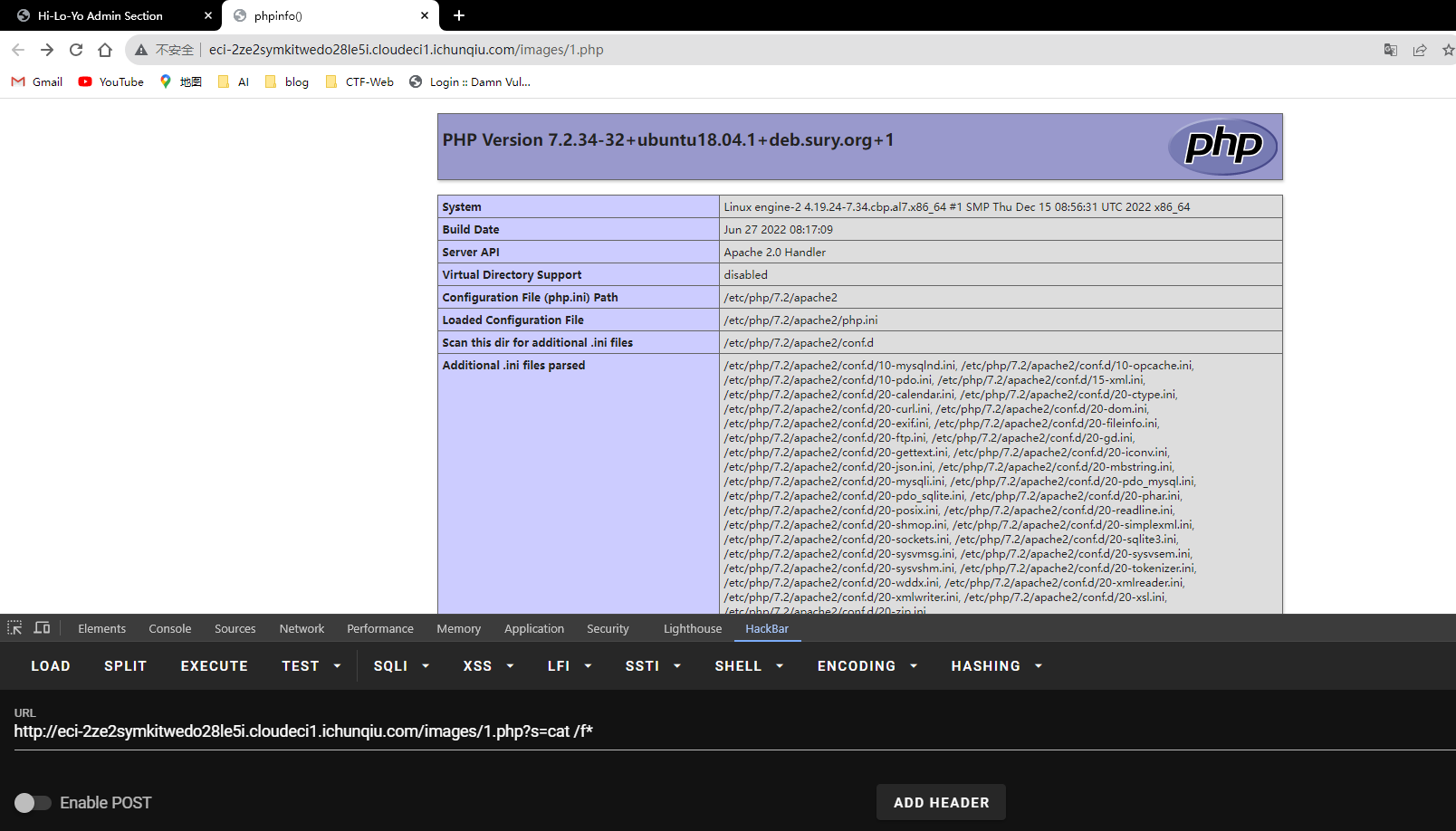The image size is (1456, 831).
Task: Click the browser address bar URL
Action: click(x=406, y=50)
